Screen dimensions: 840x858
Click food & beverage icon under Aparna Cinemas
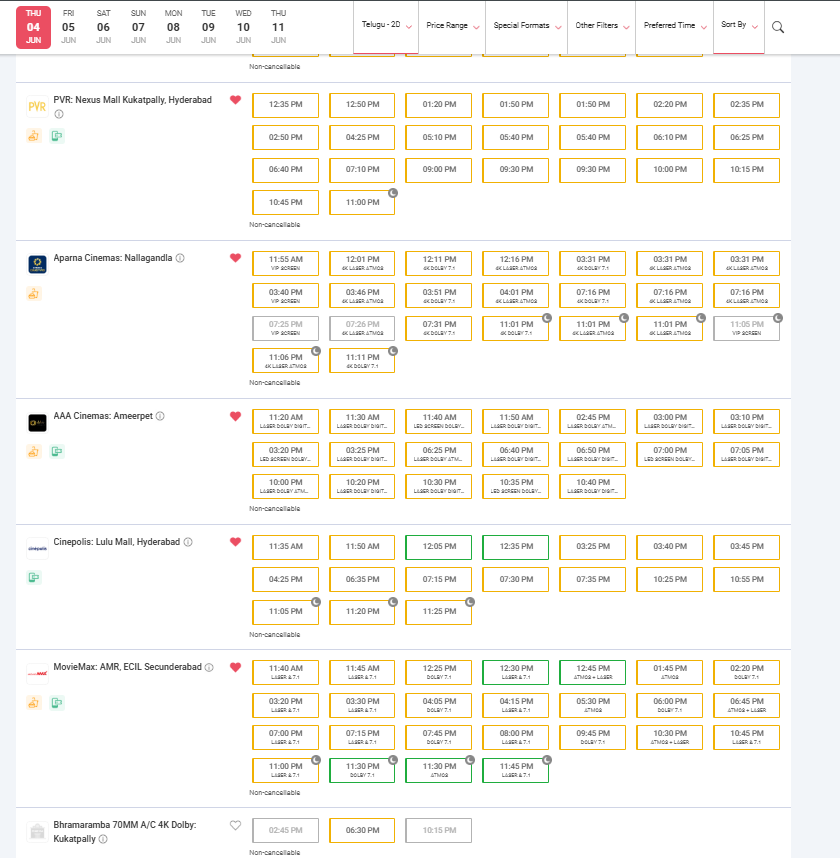(34, 294)
